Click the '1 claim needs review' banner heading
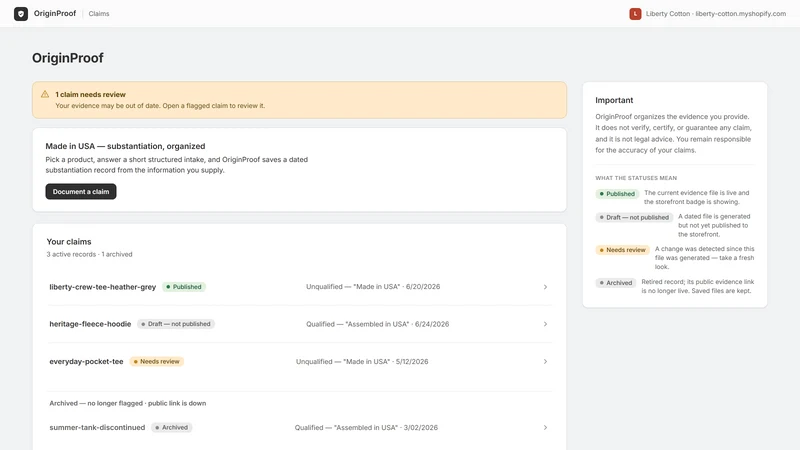This screenshot has width=800, height=450. [x=90, y=94]
